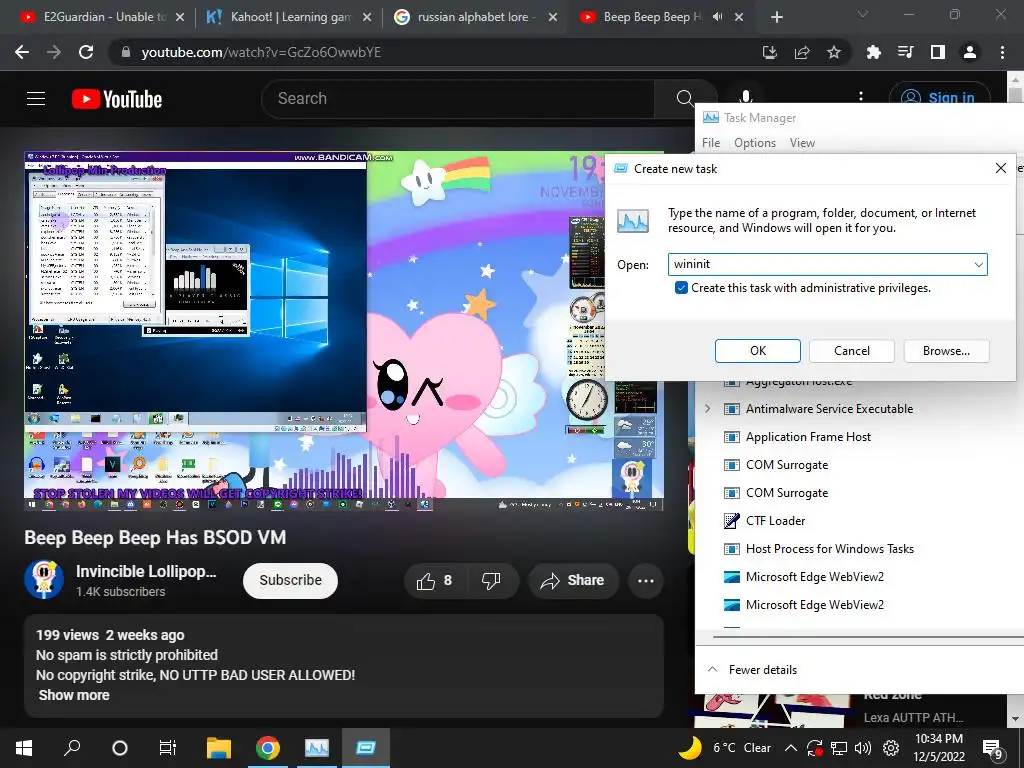The image size is (1024, 768).
Task: Show hidden system tray icons chevron
Action: pyautogui.click(x=790, y=748)
